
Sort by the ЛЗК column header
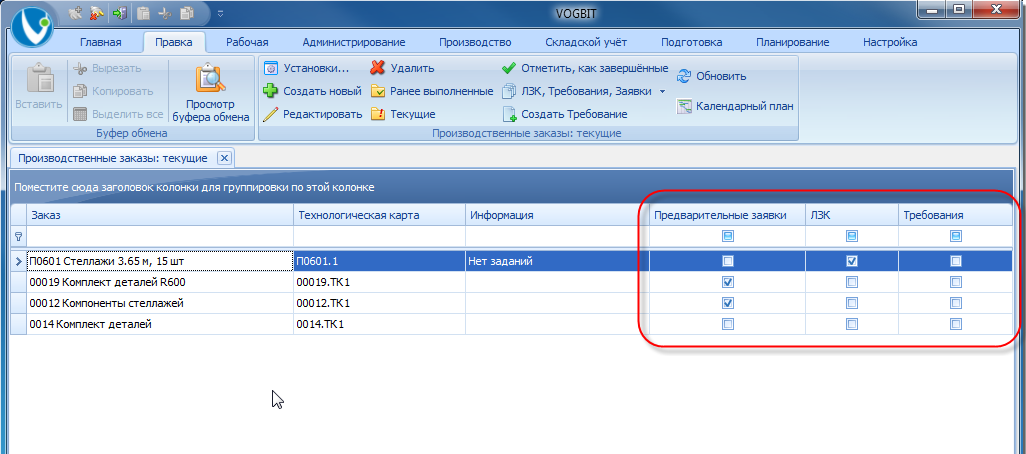851,215
